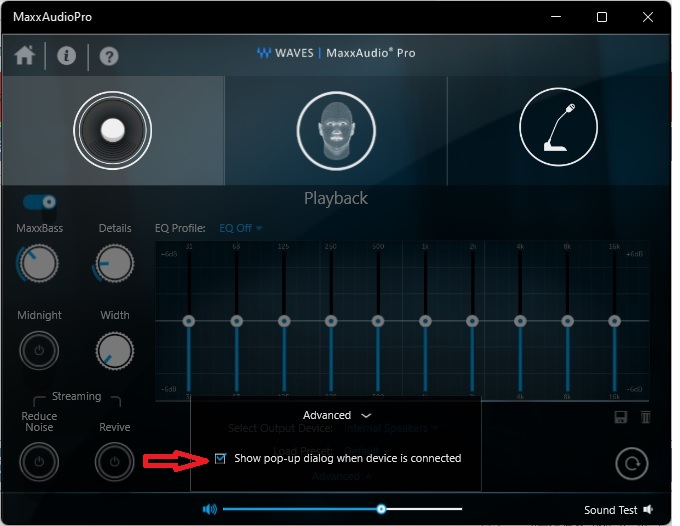Switch to the head-tracking face tab
Image resolution: width=680 pixels, height=526 pixels.
tap(336, 129)
